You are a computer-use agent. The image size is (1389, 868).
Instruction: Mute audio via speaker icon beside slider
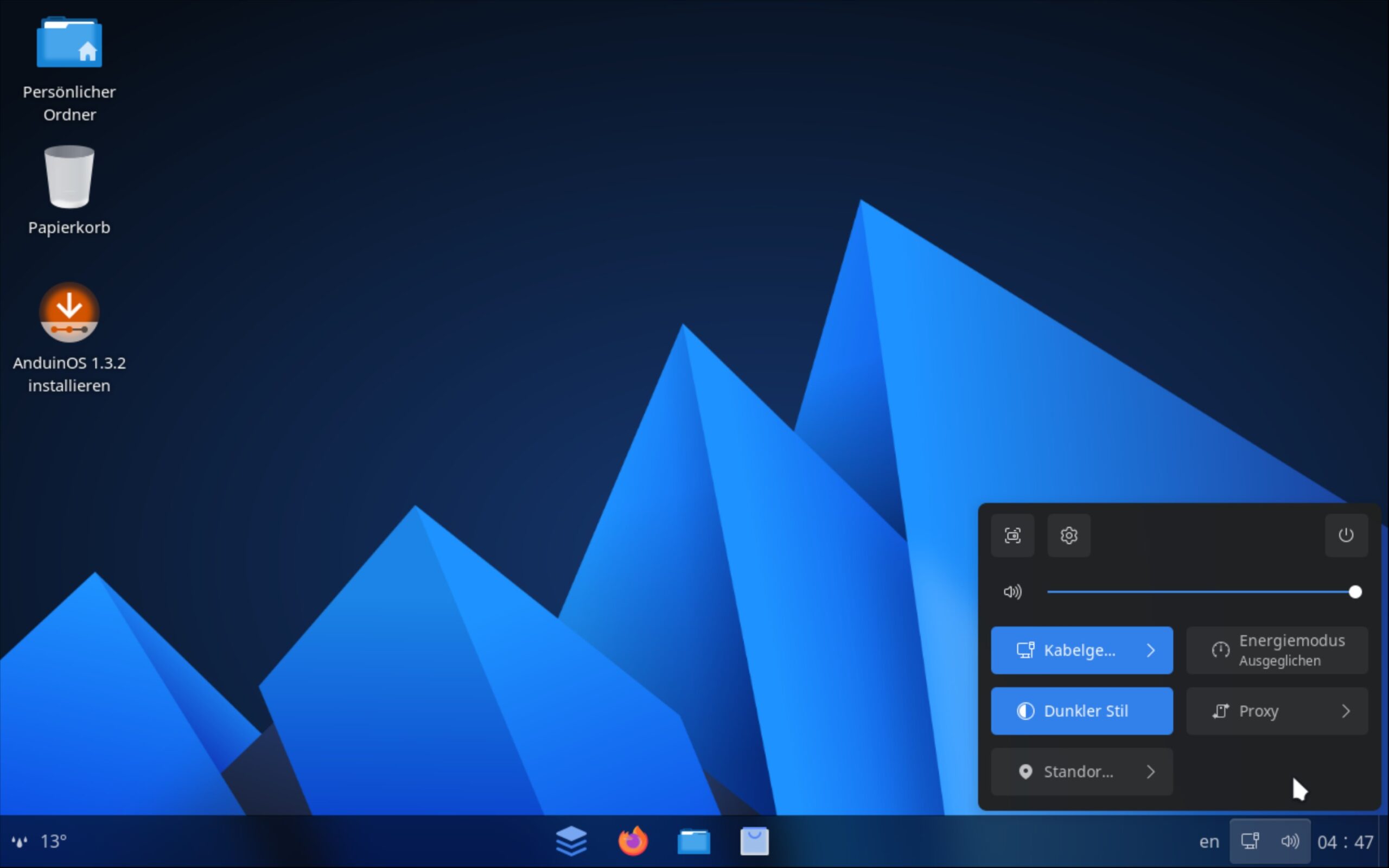click(x=1012, y=592)
